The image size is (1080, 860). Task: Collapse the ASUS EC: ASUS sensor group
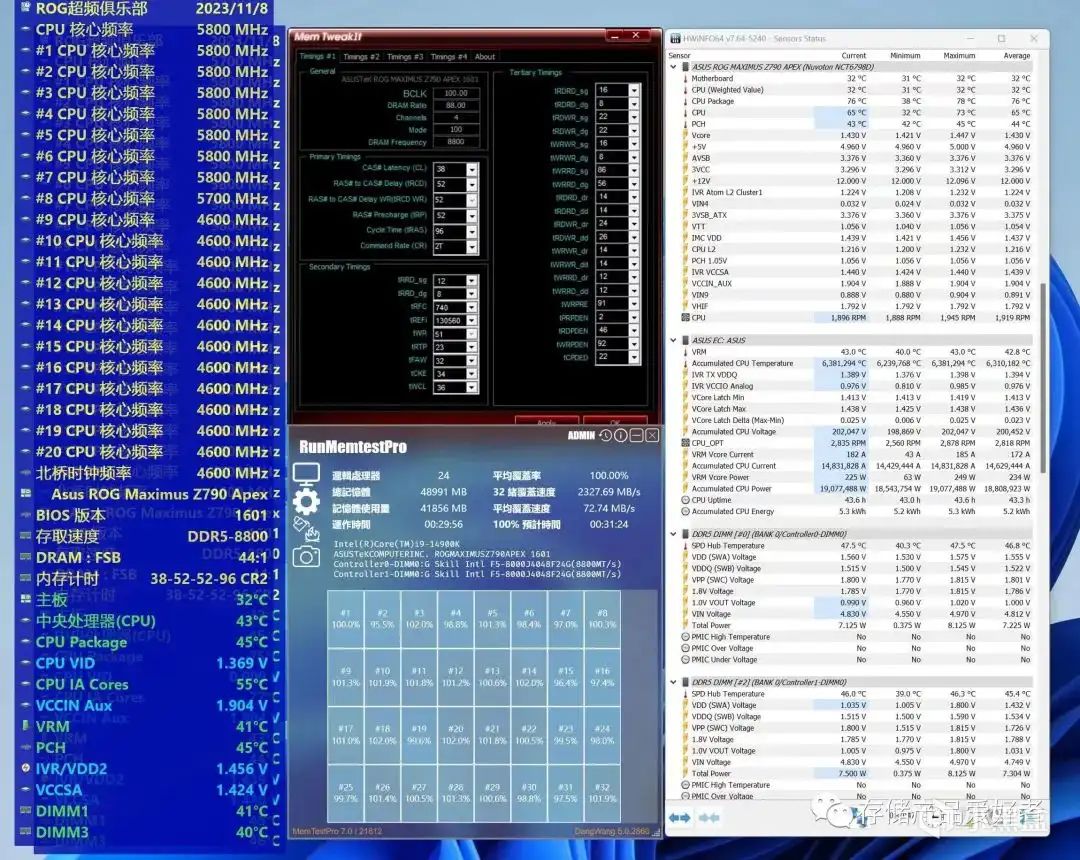coord(673,340)
